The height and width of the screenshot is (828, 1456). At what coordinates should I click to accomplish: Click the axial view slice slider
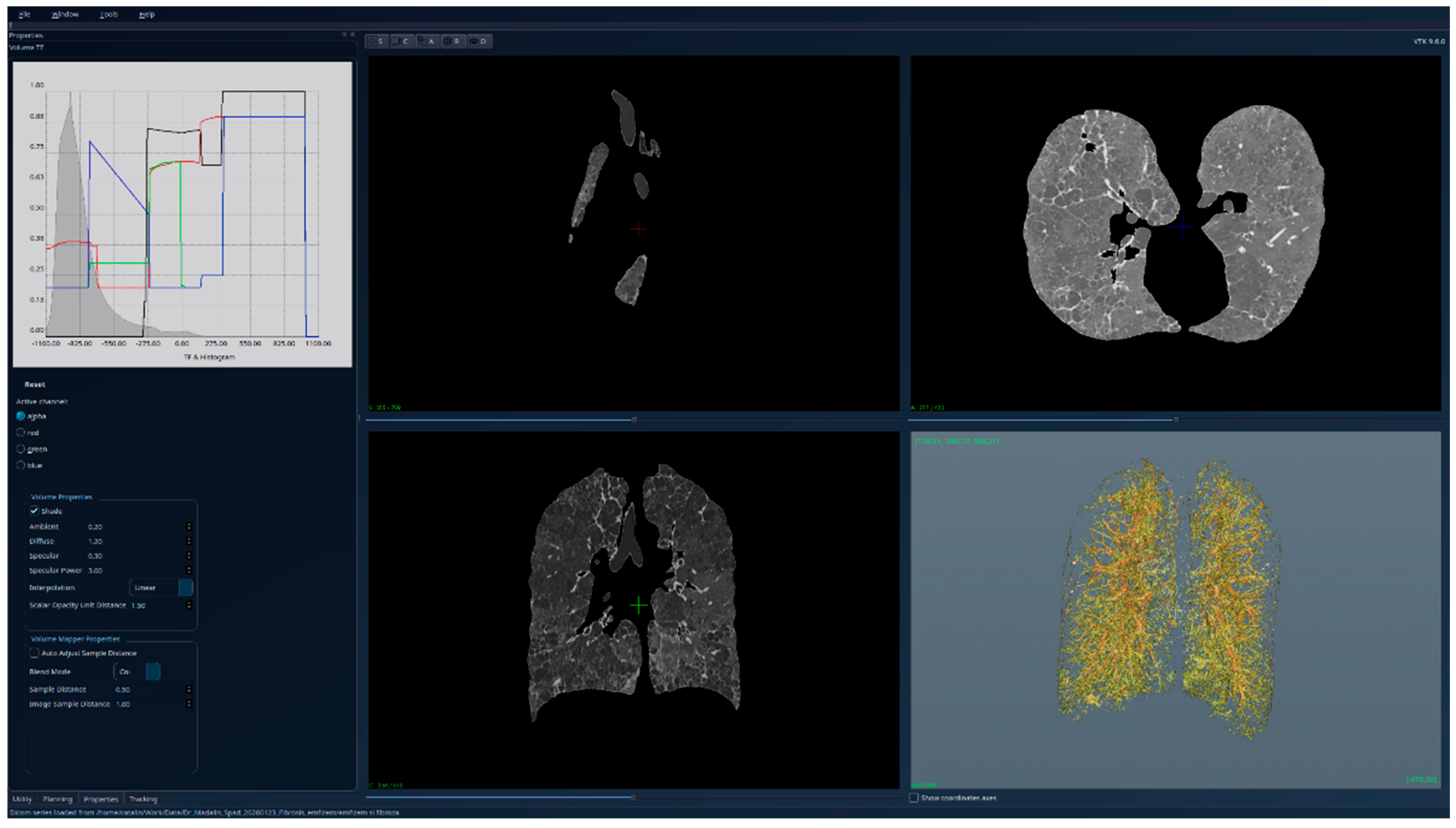pos(1176,420)
